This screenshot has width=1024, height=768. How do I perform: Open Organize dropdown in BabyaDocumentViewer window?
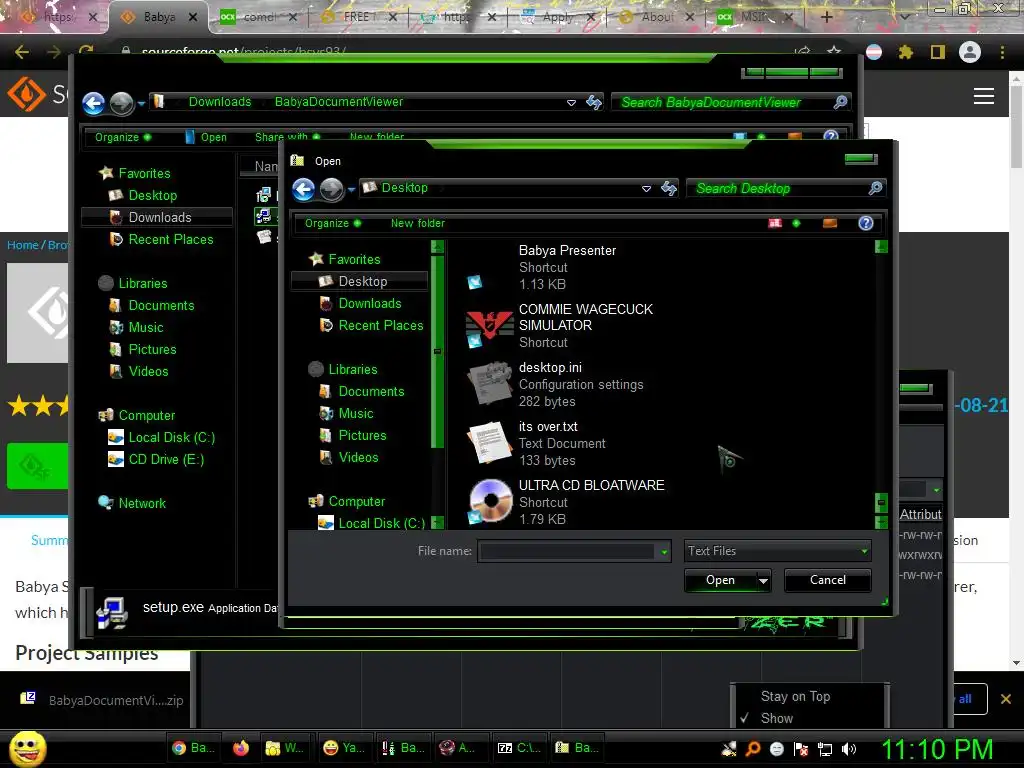click(x=123, y=137)
